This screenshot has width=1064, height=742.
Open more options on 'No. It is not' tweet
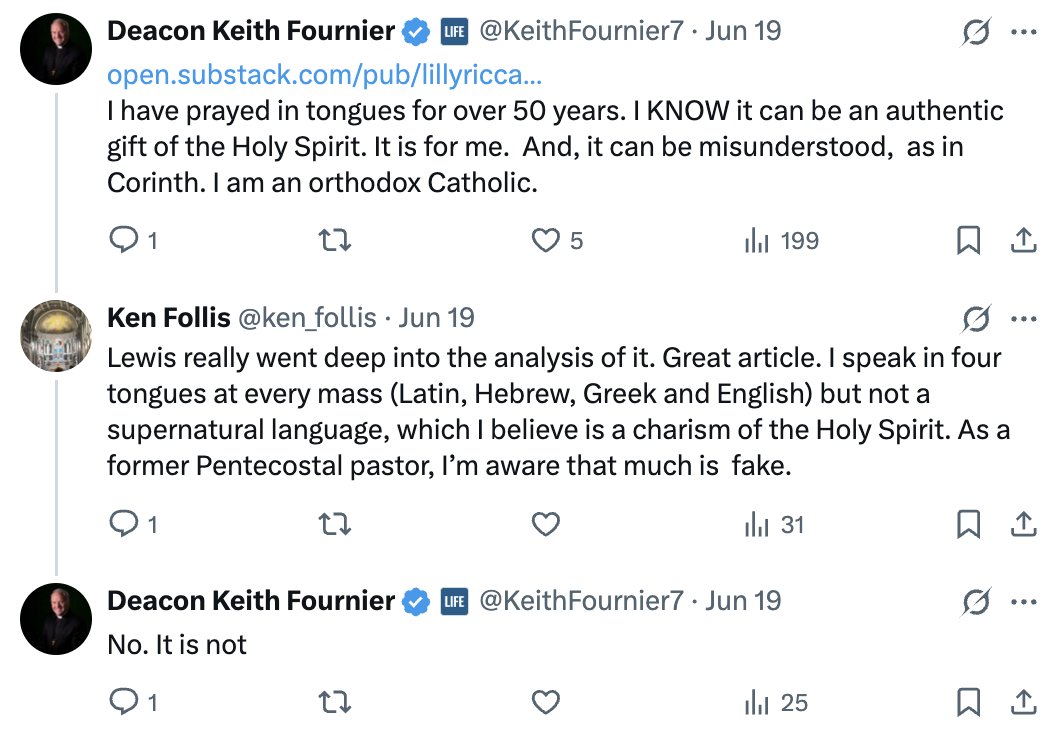point(1023,602)
